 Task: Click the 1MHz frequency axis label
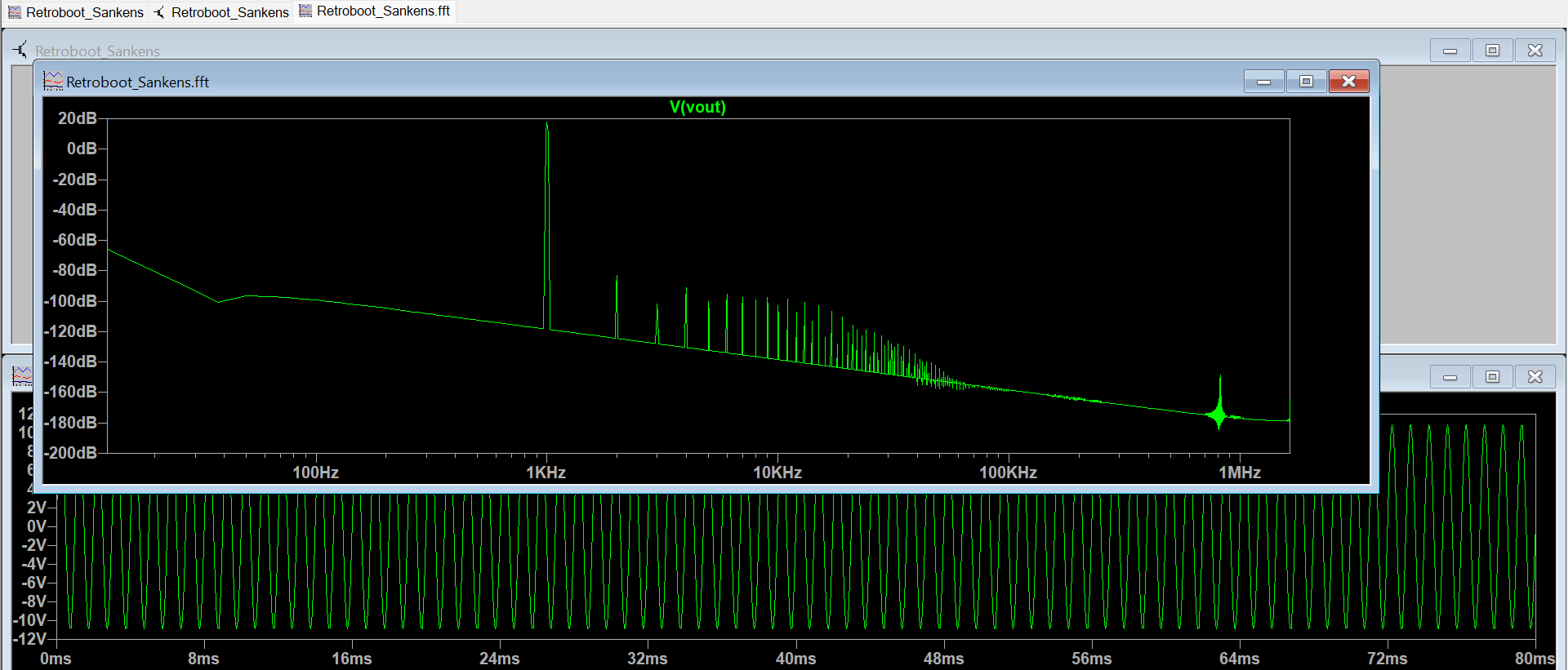[1240, 473]
